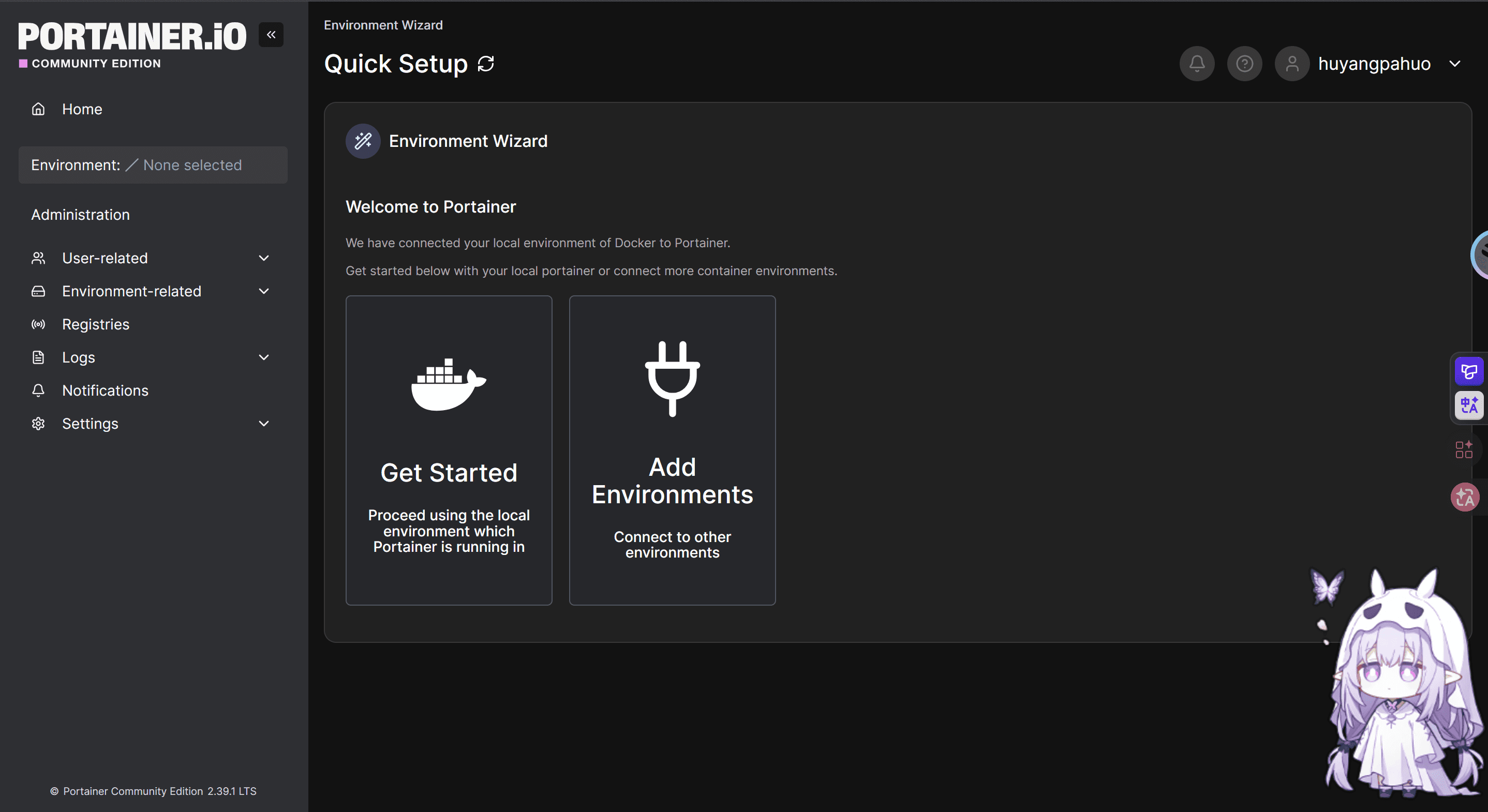The image size is (1488, 812).
Task: Collapse the sidebar with double-chevron icon
Action: (271, 35)
